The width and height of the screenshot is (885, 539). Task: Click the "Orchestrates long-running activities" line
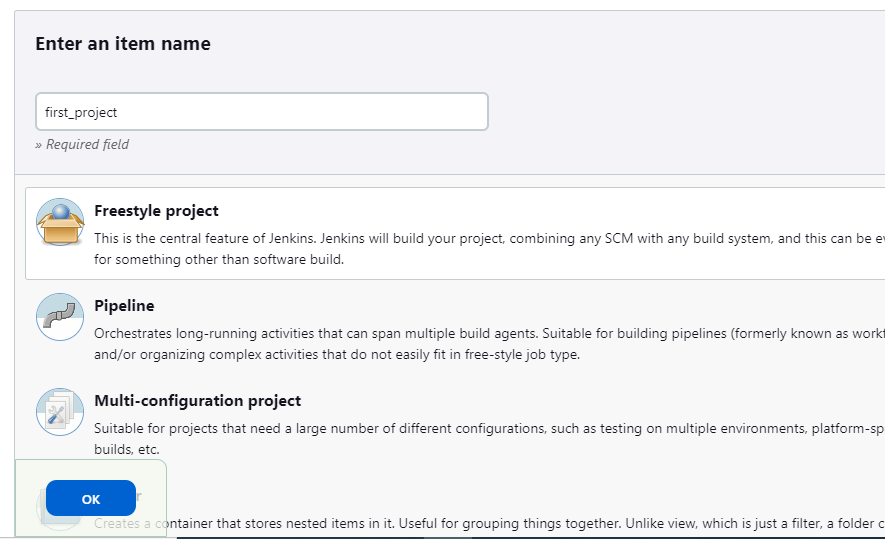(300, 333)
